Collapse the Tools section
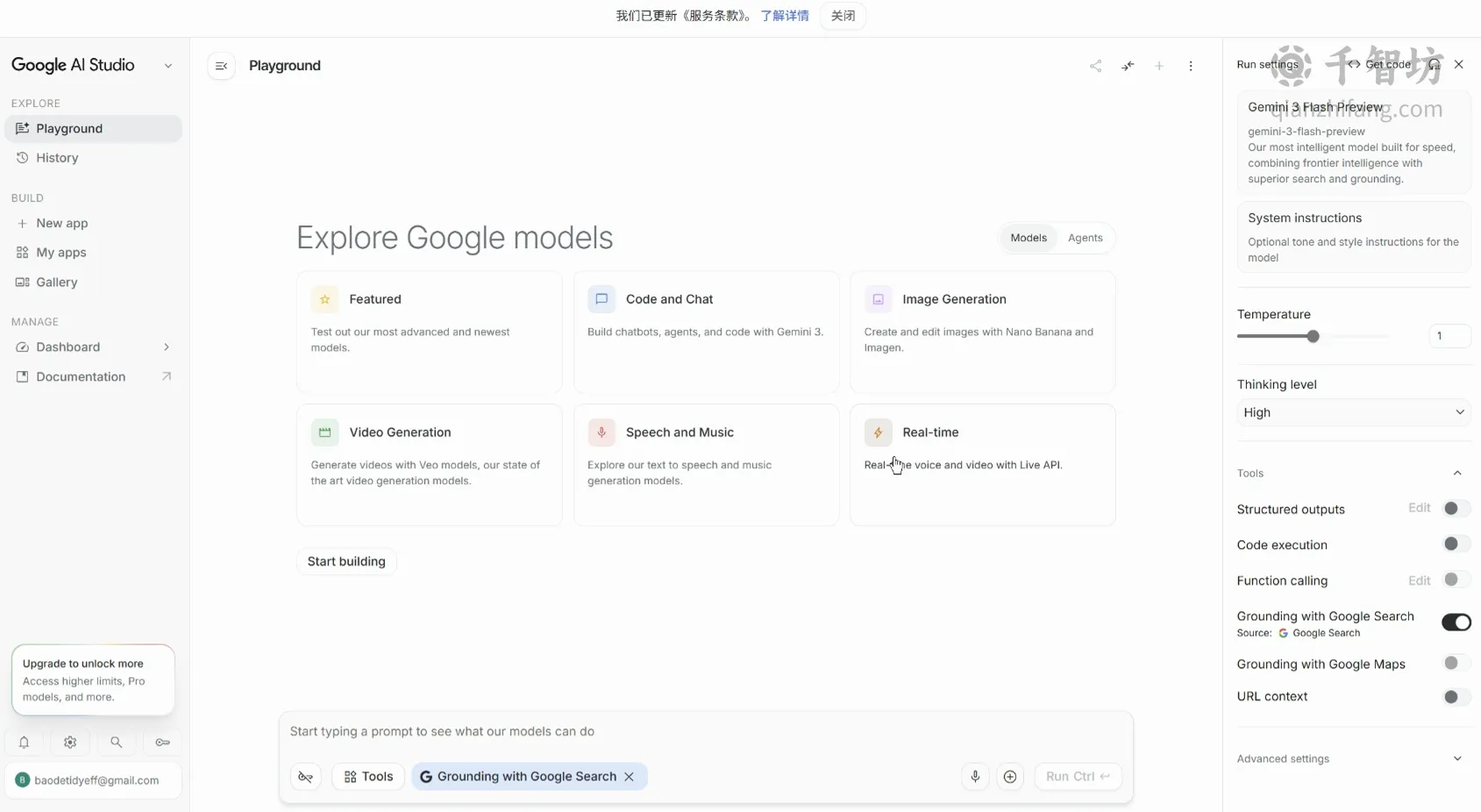1481x812 pixels. tap(1457, 474)
